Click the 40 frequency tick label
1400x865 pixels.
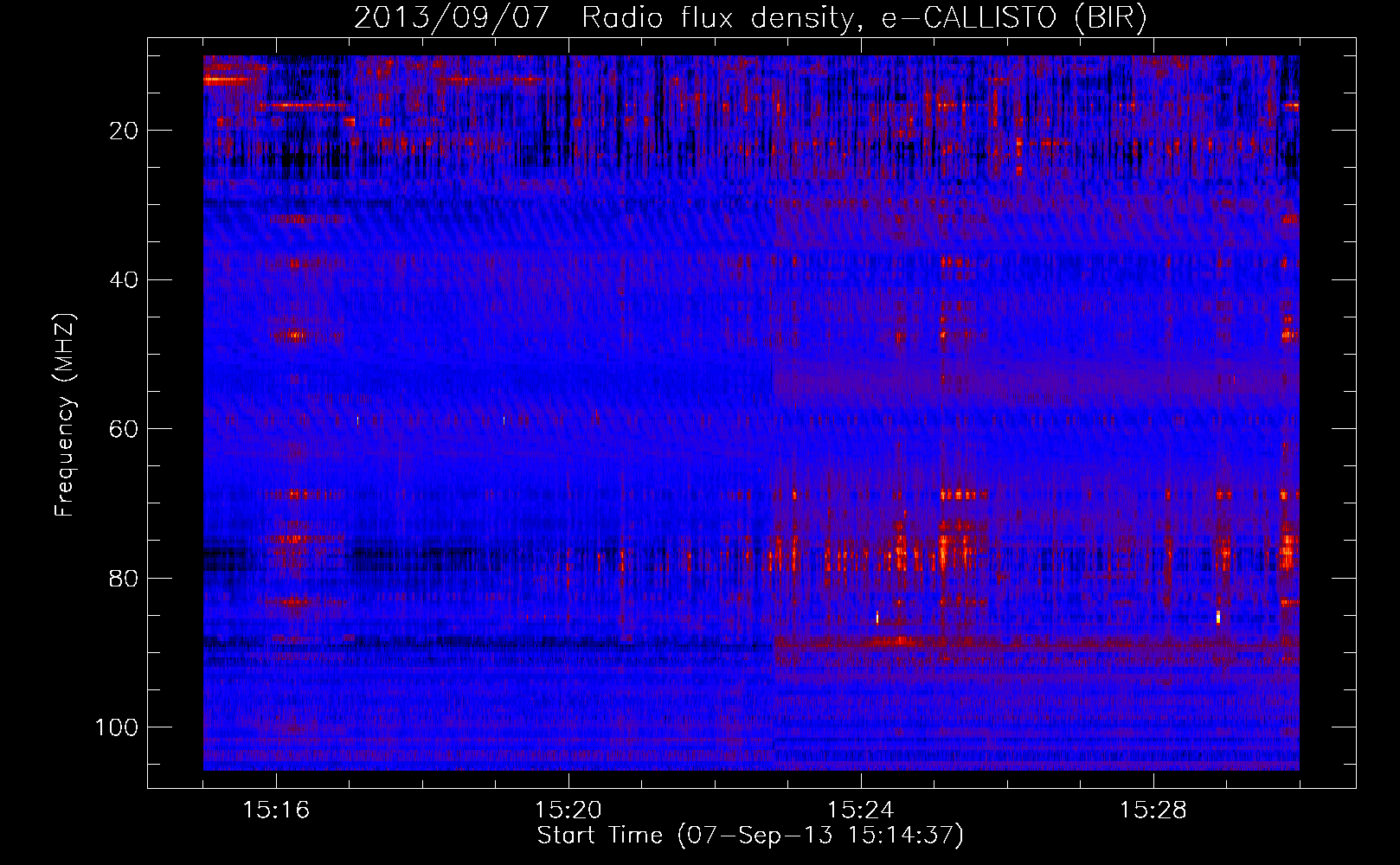[124, 280]
